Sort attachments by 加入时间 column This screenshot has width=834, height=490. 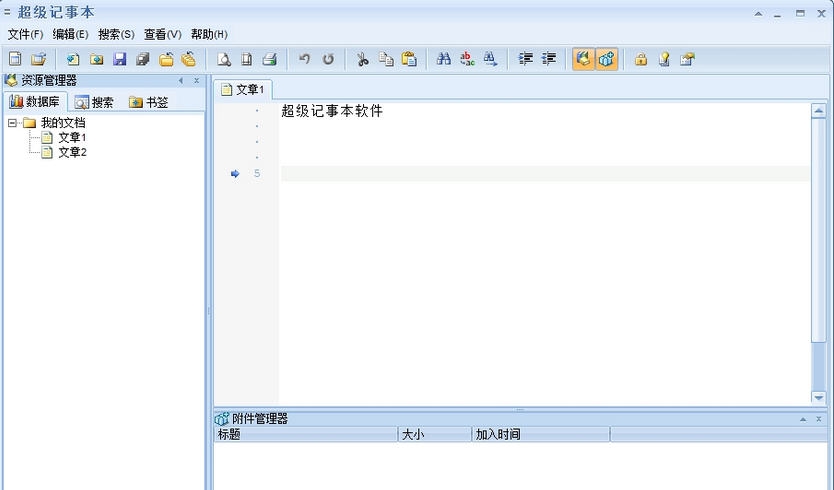[x=540, y=435]
